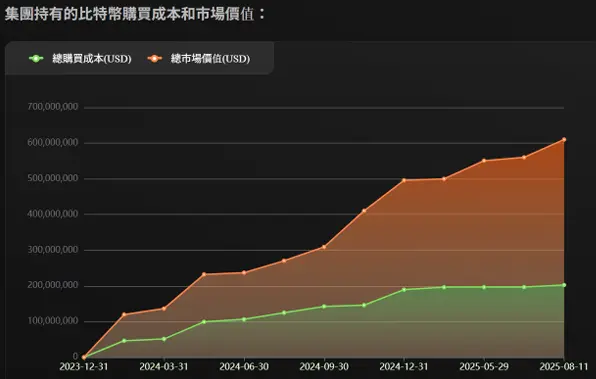
Task: Toggle the 總市場價值(USD) legend series
Action: tap(198, 59)
